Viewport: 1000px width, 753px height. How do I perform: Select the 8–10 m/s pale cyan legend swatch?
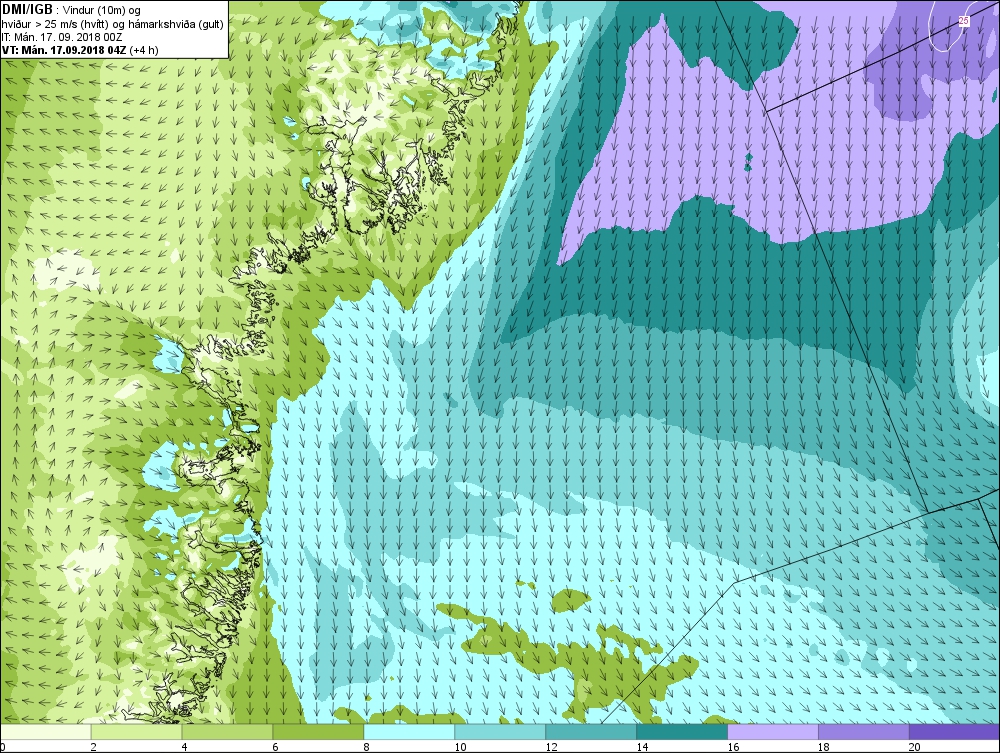click(409, 731)
